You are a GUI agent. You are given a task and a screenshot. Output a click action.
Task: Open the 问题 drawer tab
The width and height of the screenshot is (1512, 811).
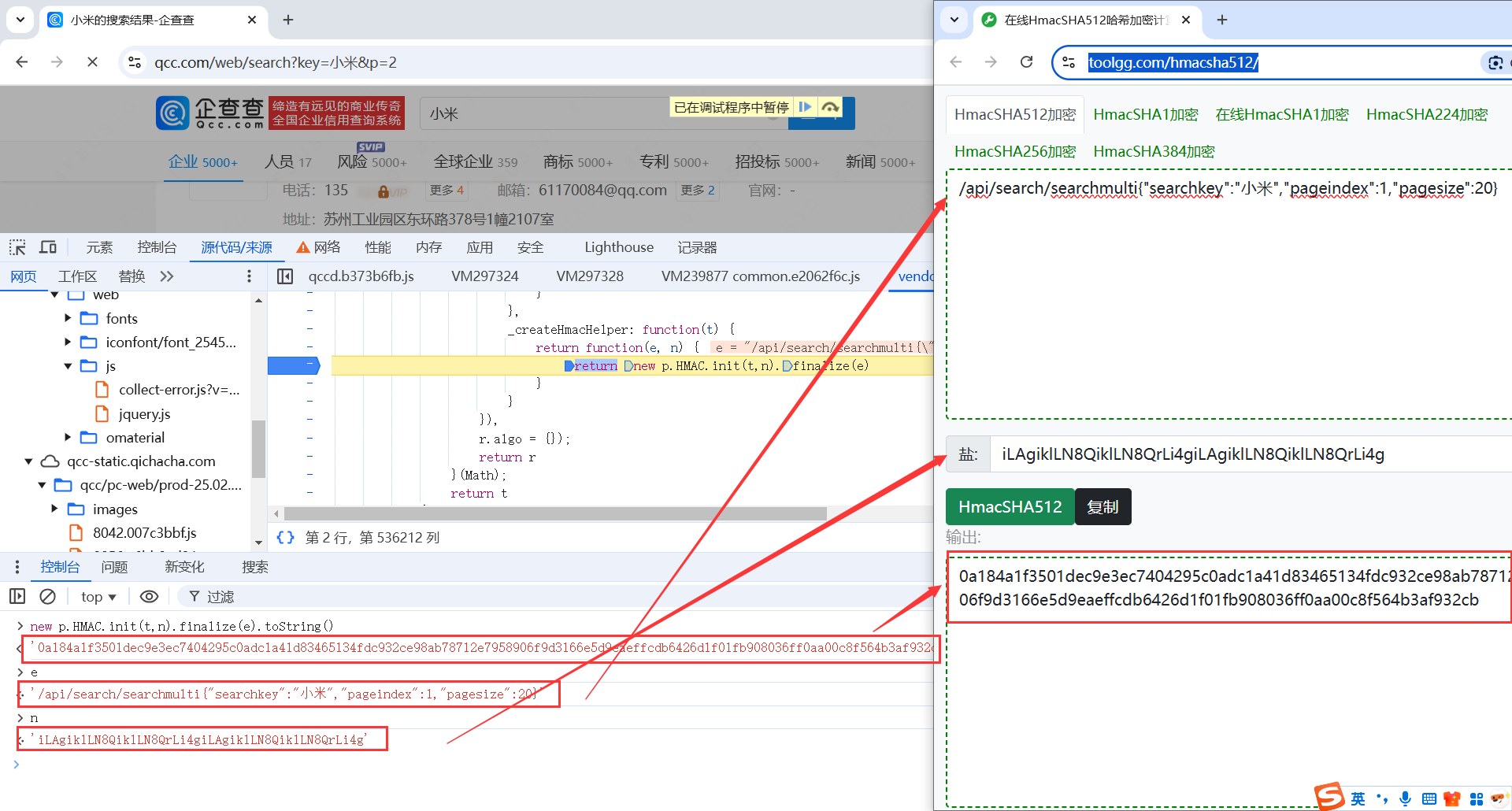[114, 567]
